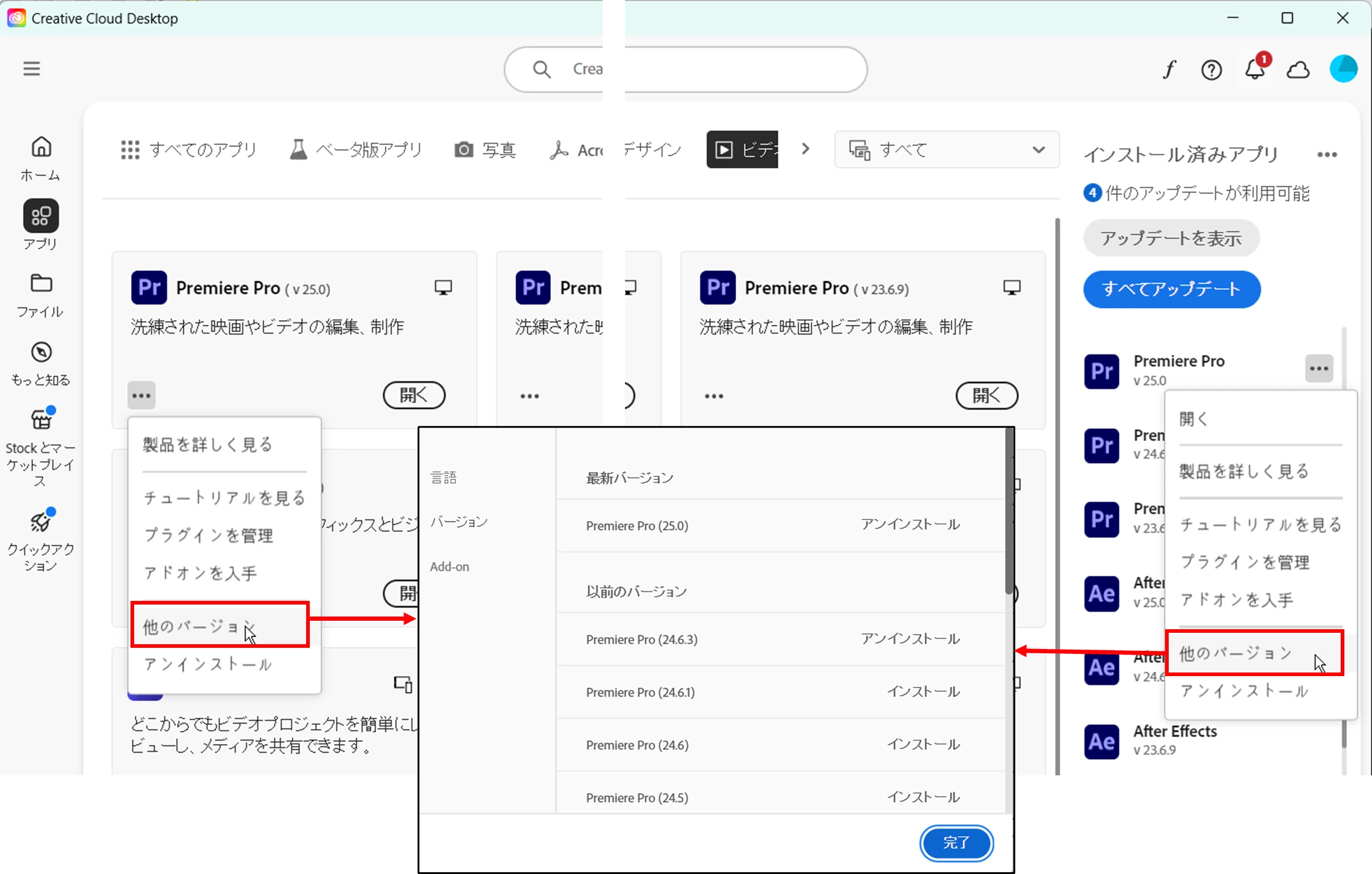Image resolution: width=1372 pixels, height=874 pixels.
Task: Open Stock and Marketplace sidebar icon
Action: click(41, 419)
